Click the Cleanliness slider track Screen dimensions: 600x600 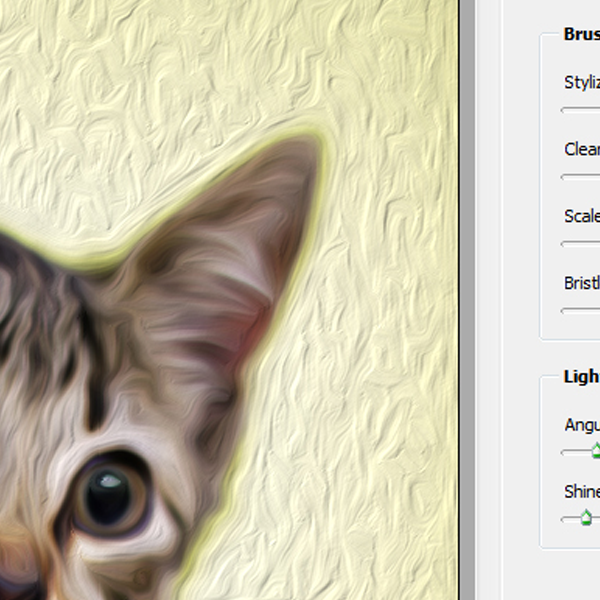click(x=580, y=177)
